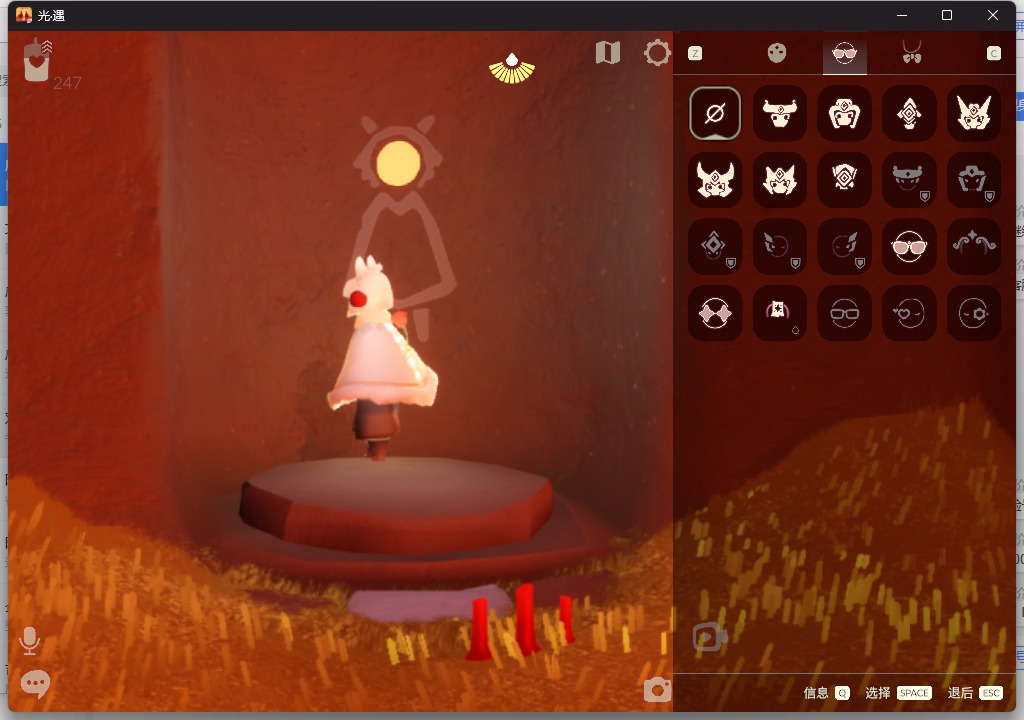Click the character avatar on the pedestal
The image size is (1024, 720).
pos(381,358)
